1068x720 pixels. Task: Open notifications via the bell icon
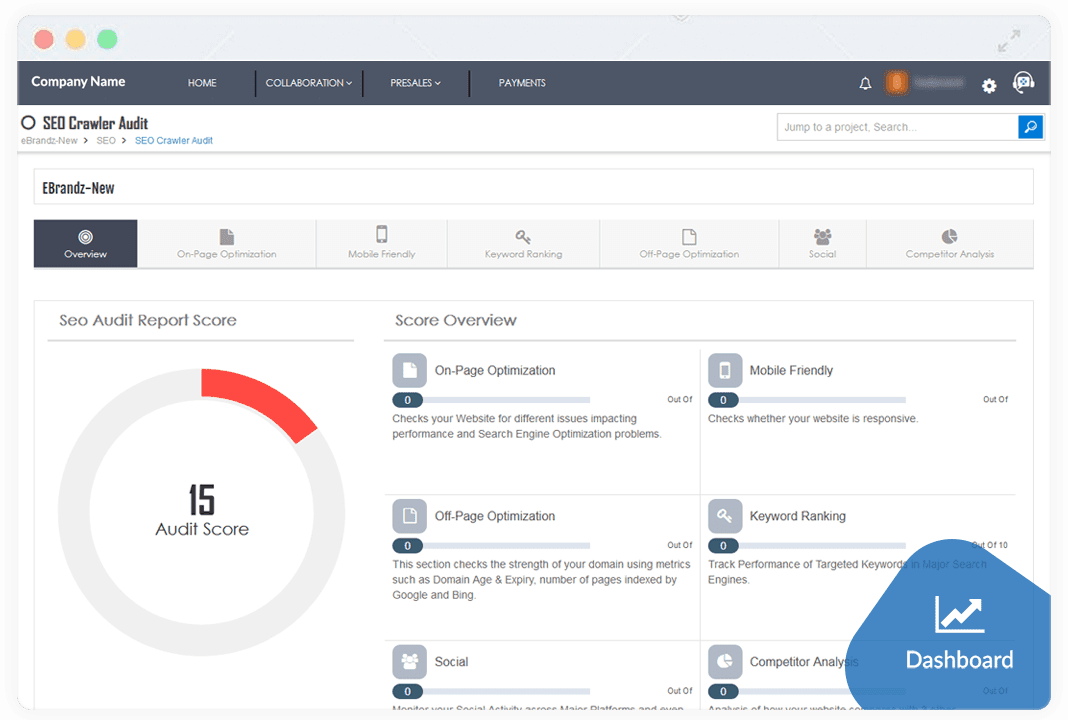[865, 84]
